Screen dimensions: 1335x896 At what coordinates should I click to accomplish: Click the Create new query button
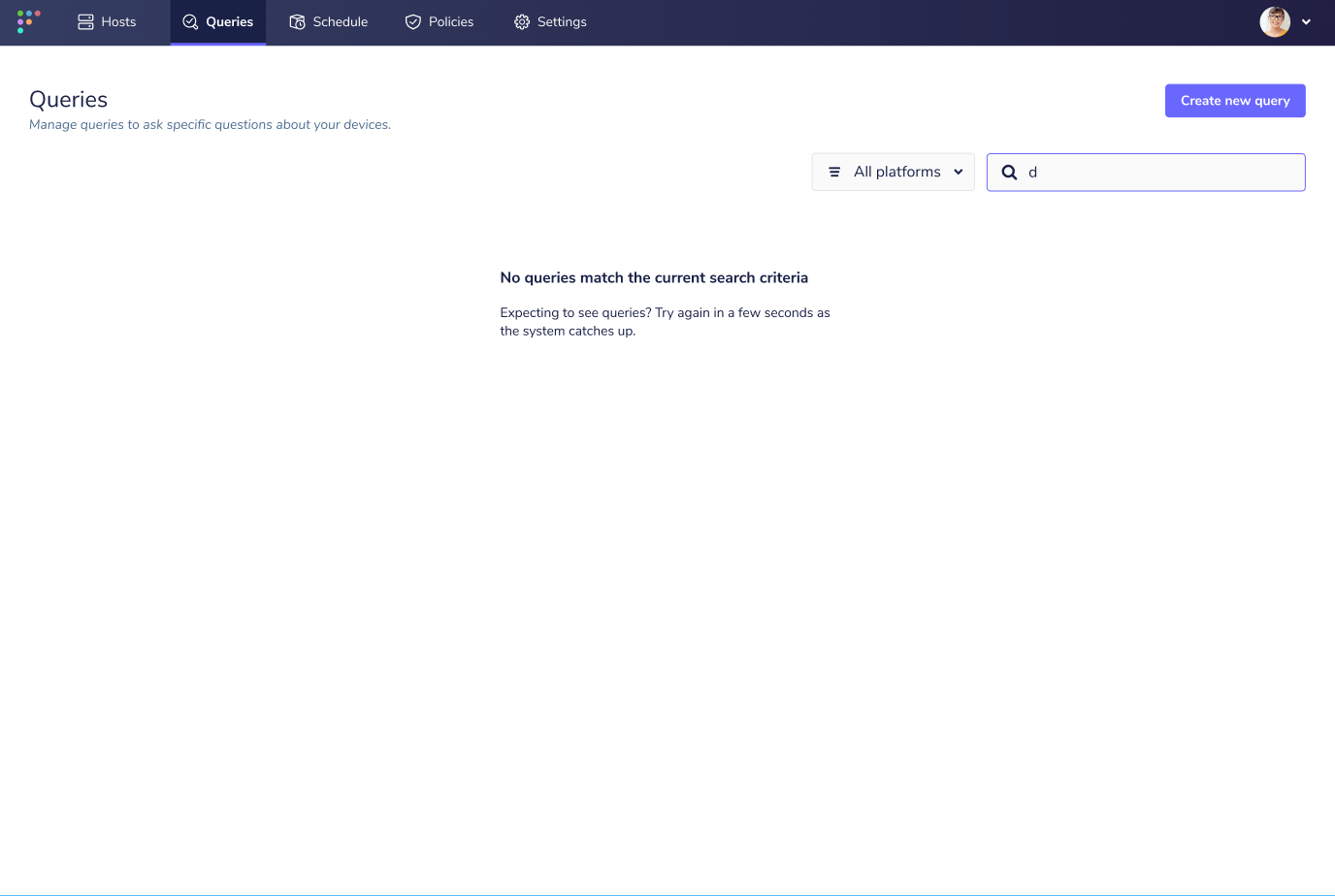point(1235,100)
